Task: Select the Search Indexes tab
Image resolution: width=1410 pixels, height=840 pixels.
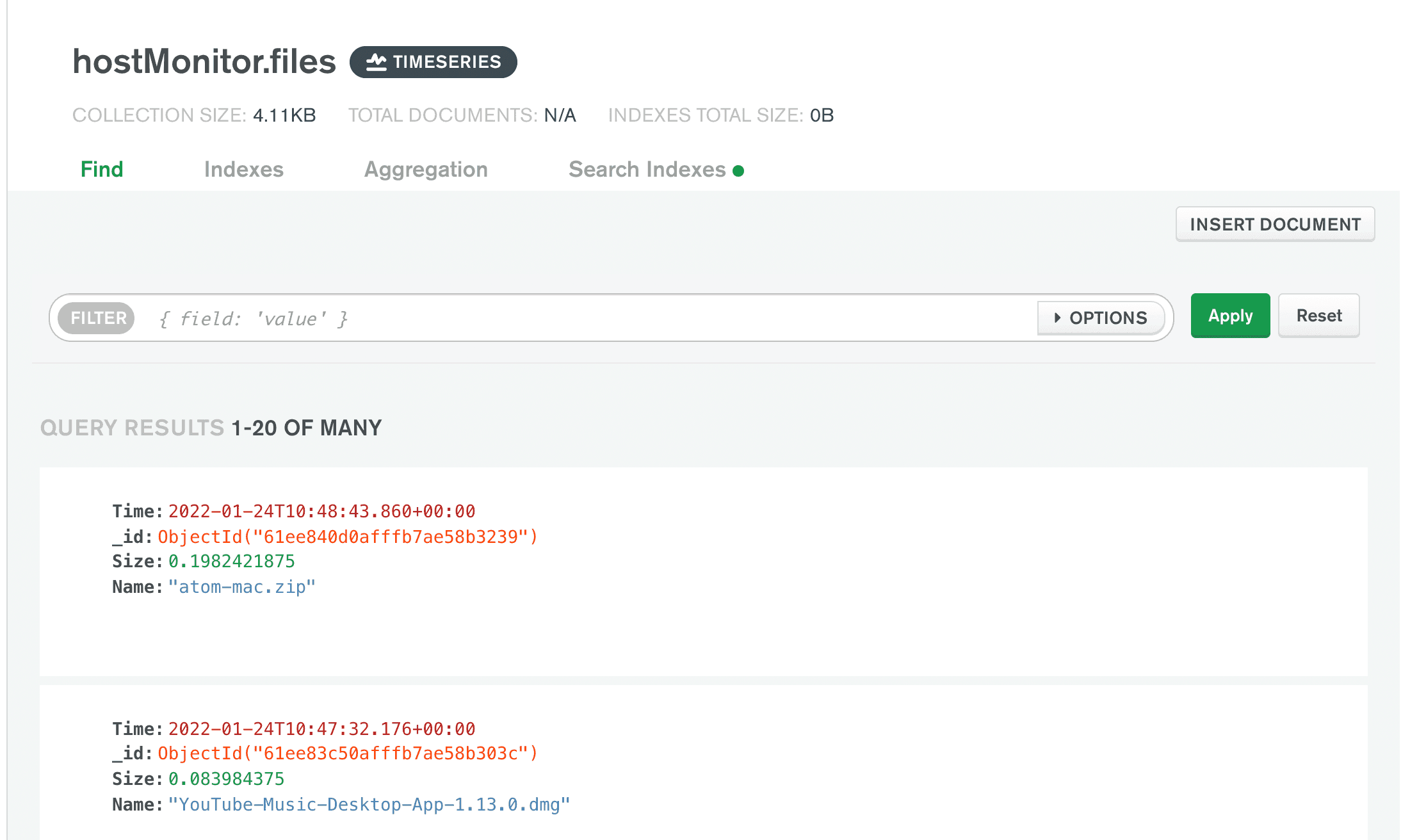Action: 647,170
